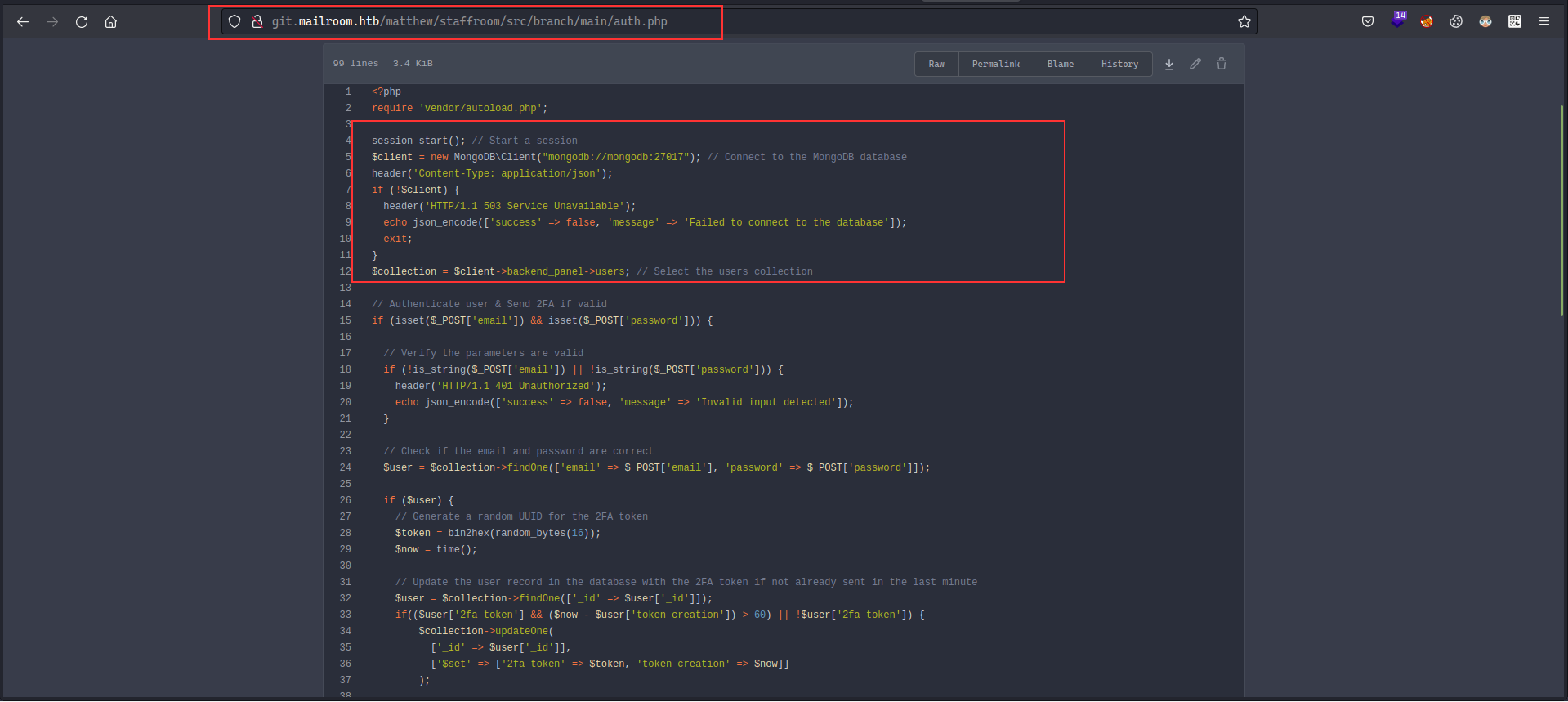Open the cookie extension icon
This screenshot has height=702, width=1568.
pyautogui.click(x=1456, y=21)
